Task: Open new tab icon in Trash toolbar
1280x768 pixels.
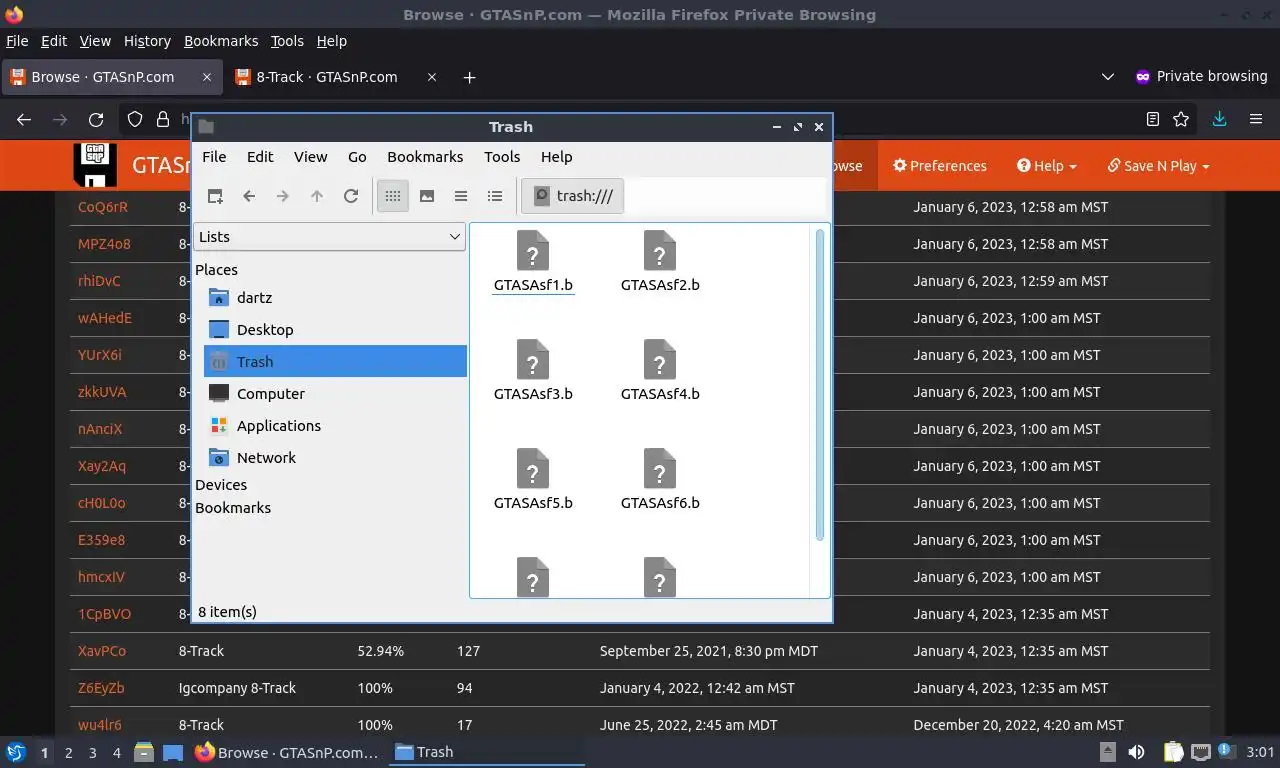Action: pos(215,196)
